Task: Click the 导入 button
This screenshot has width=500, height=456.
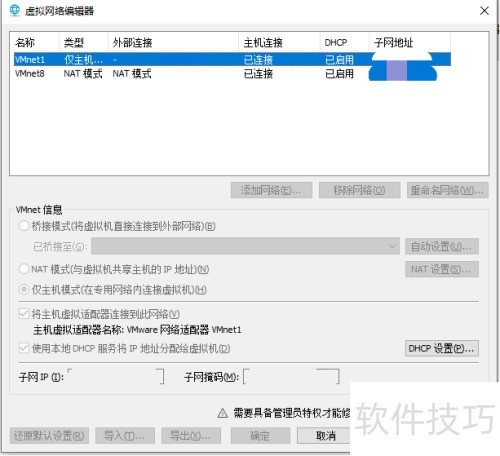Action: (125, 436)
